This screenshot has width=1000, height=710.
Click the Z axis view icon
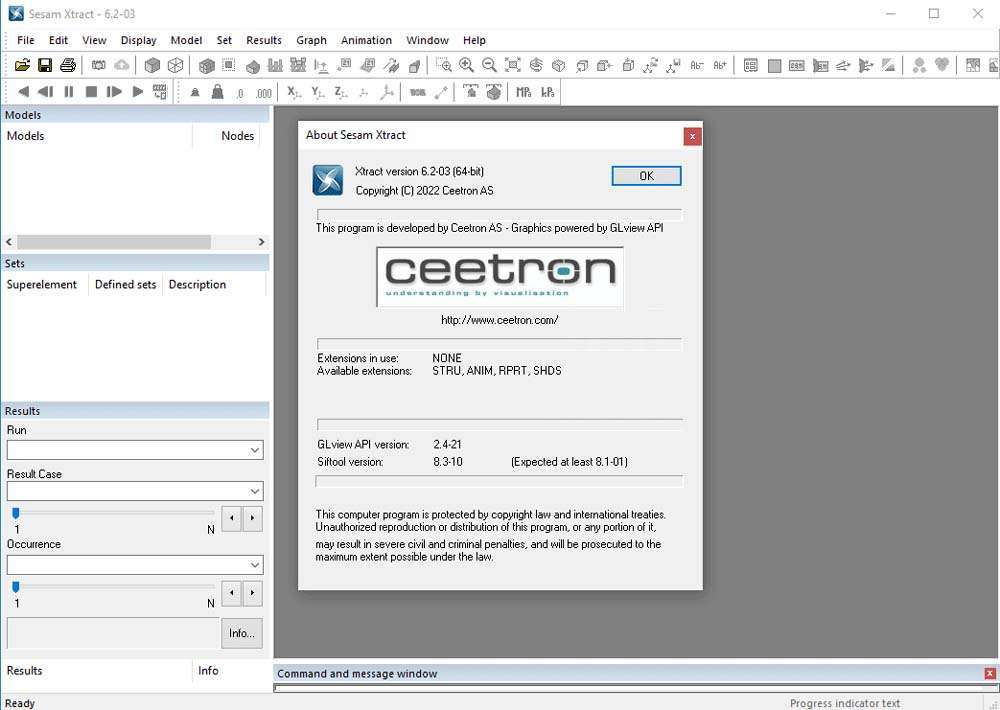click(341, 92)
